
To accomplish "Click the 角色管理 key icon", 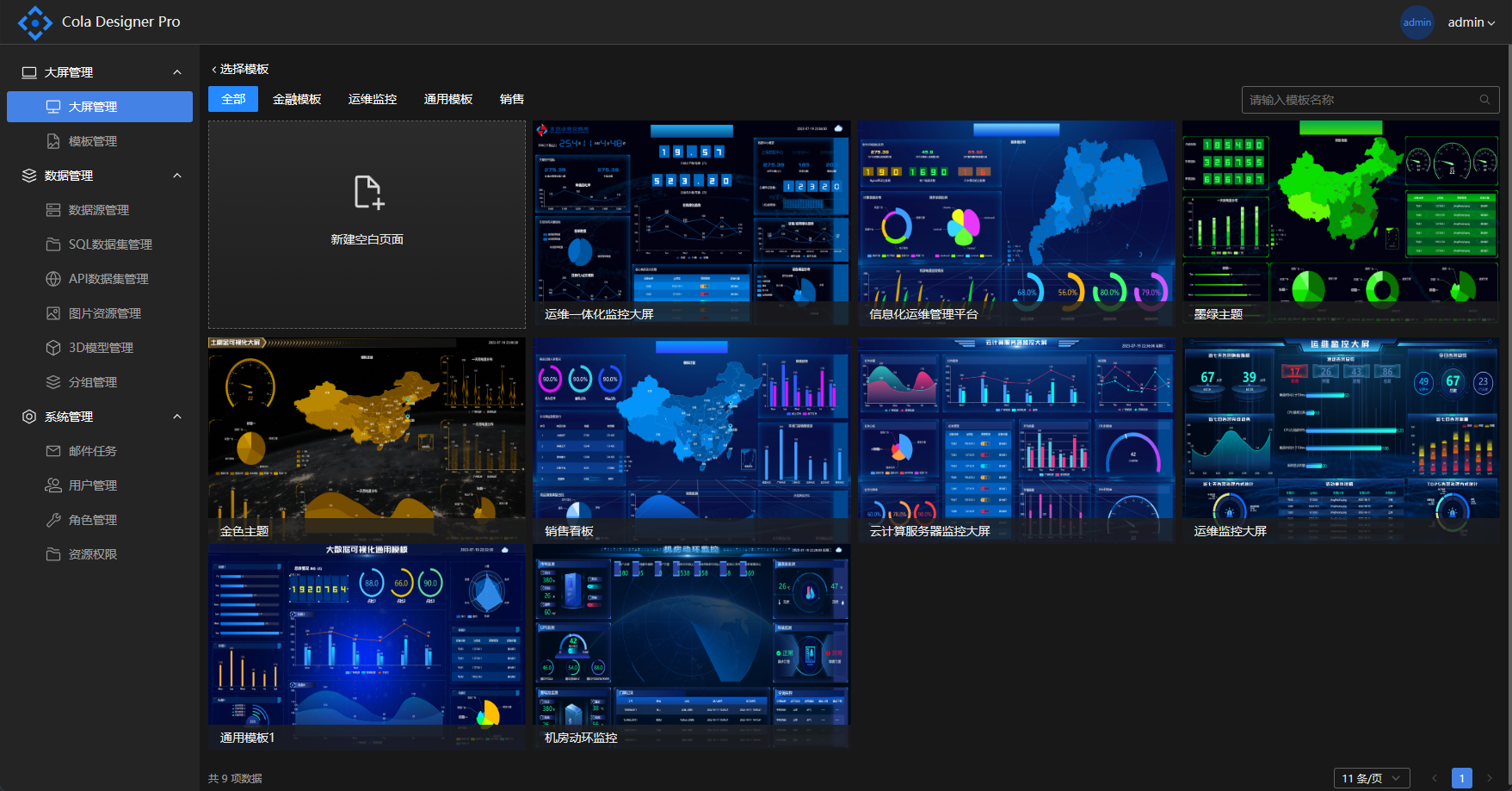I will [x=53, y=520].
